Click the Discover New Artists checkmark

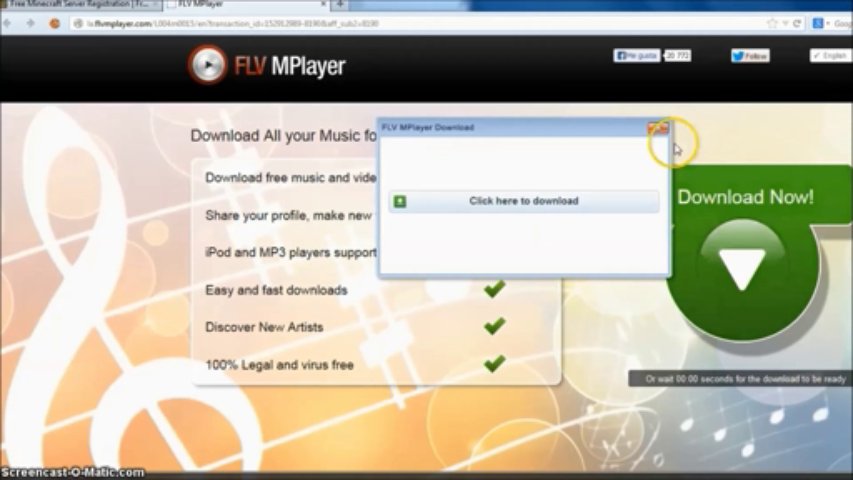pos(494,327)
